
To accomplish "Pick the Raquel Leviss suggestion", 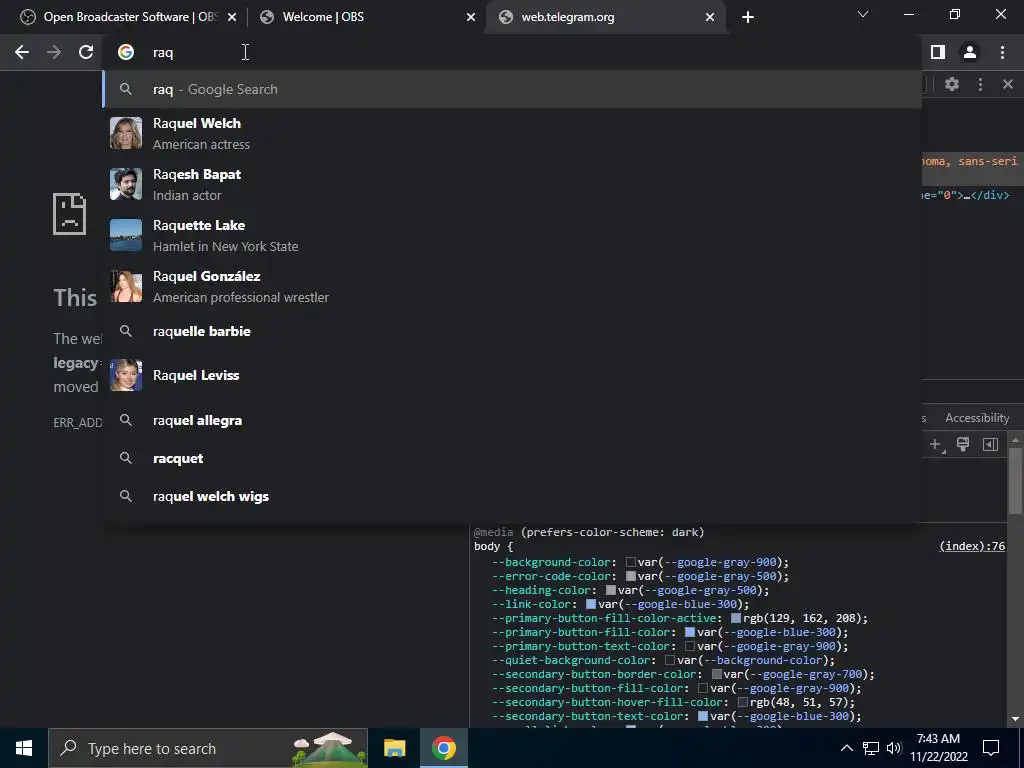I will point(512,376).
